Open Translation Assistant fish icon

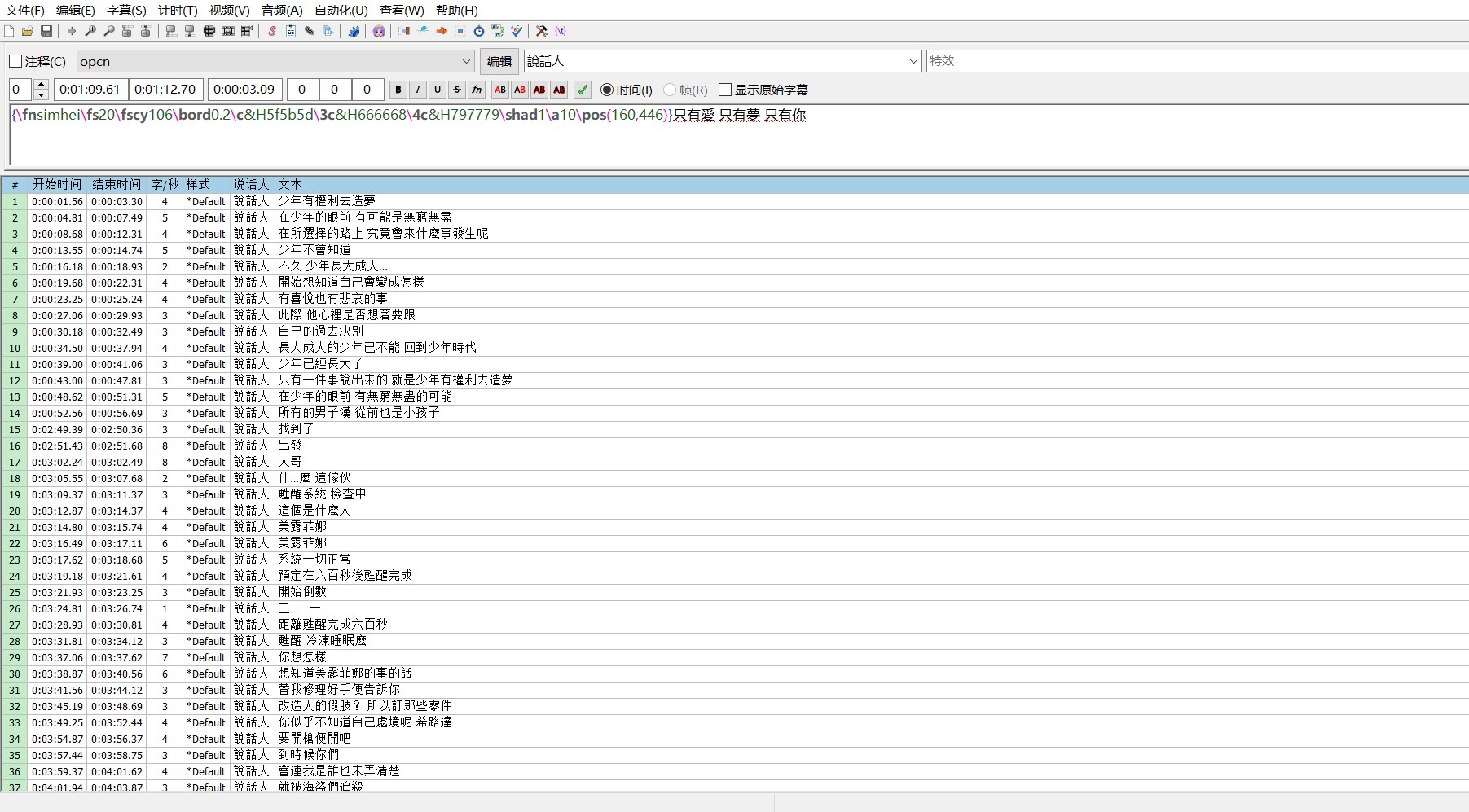(441, 31)
